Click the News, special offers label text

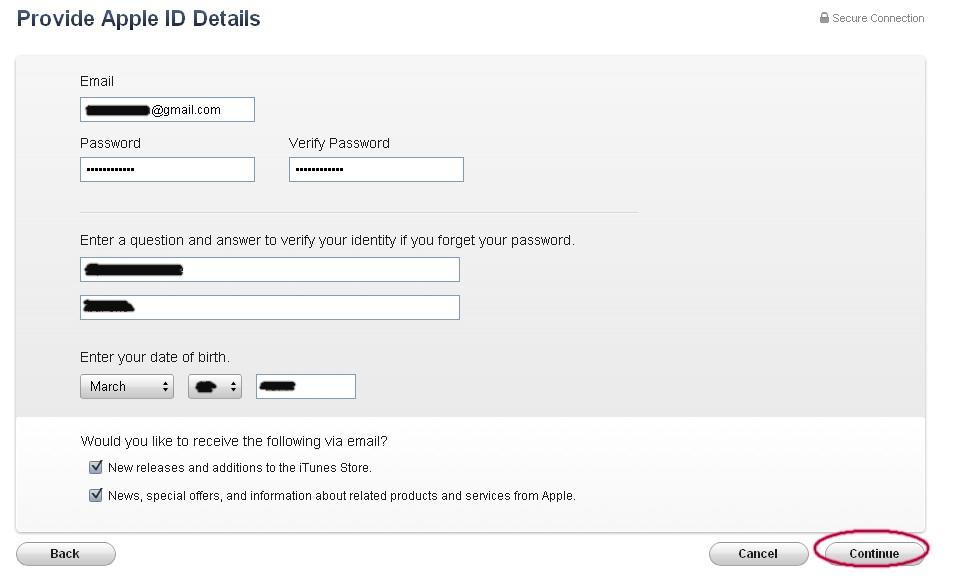click(342, 496)
